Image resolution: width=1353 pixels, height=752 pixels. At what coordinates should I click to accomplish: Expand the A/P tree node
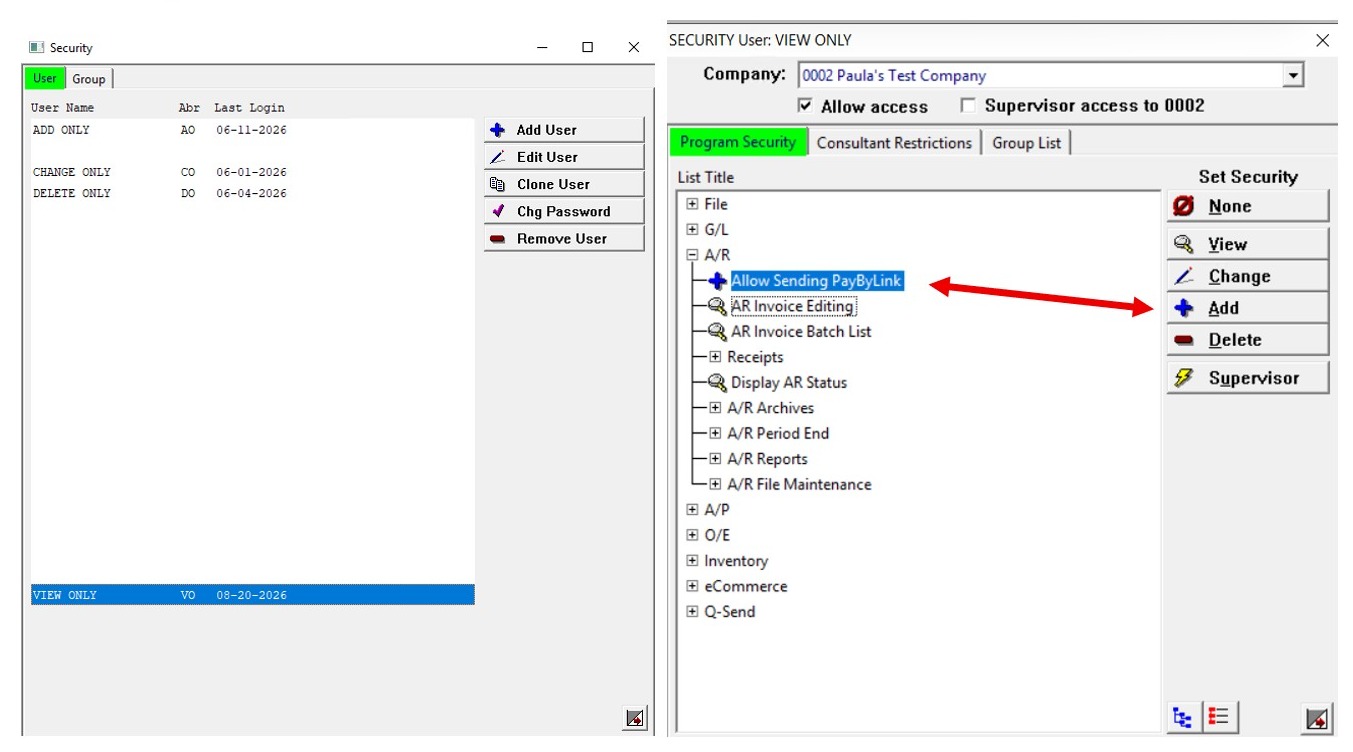(x=692, y=510)
